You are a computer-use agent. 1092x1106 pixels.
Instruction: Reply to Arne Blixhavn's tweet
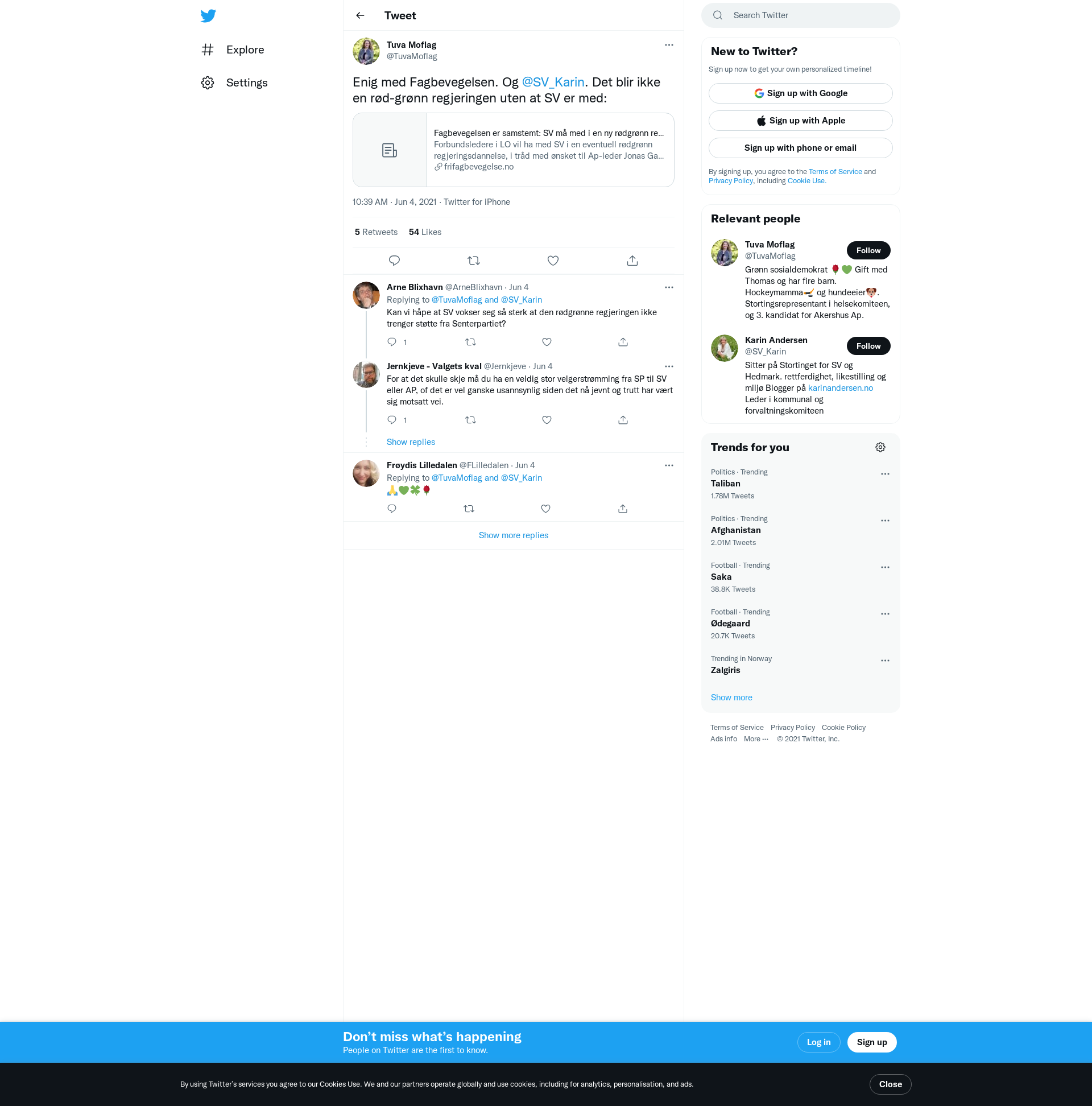pyautogui.click(x=392, y=342)
